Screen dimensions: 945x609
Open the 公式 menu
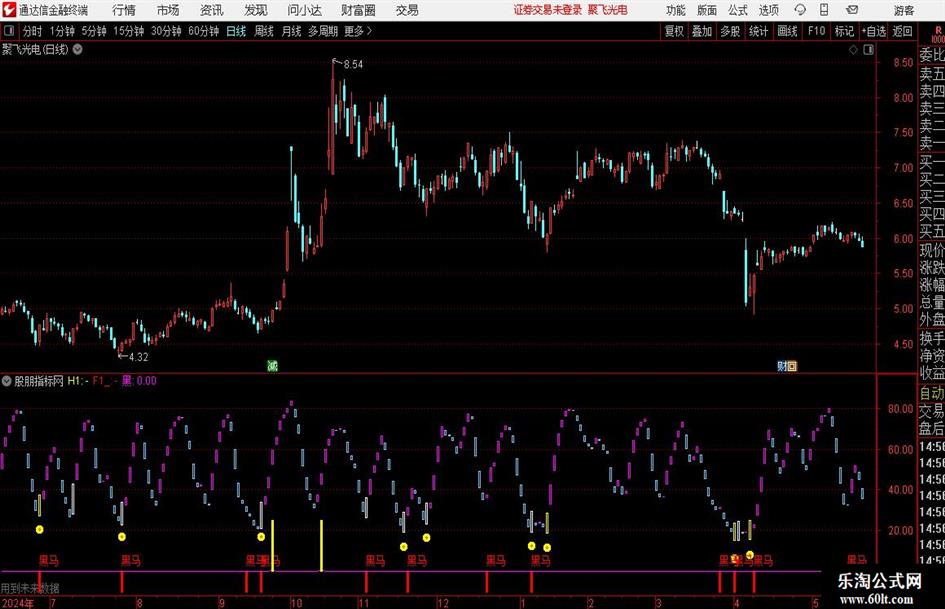737,10
